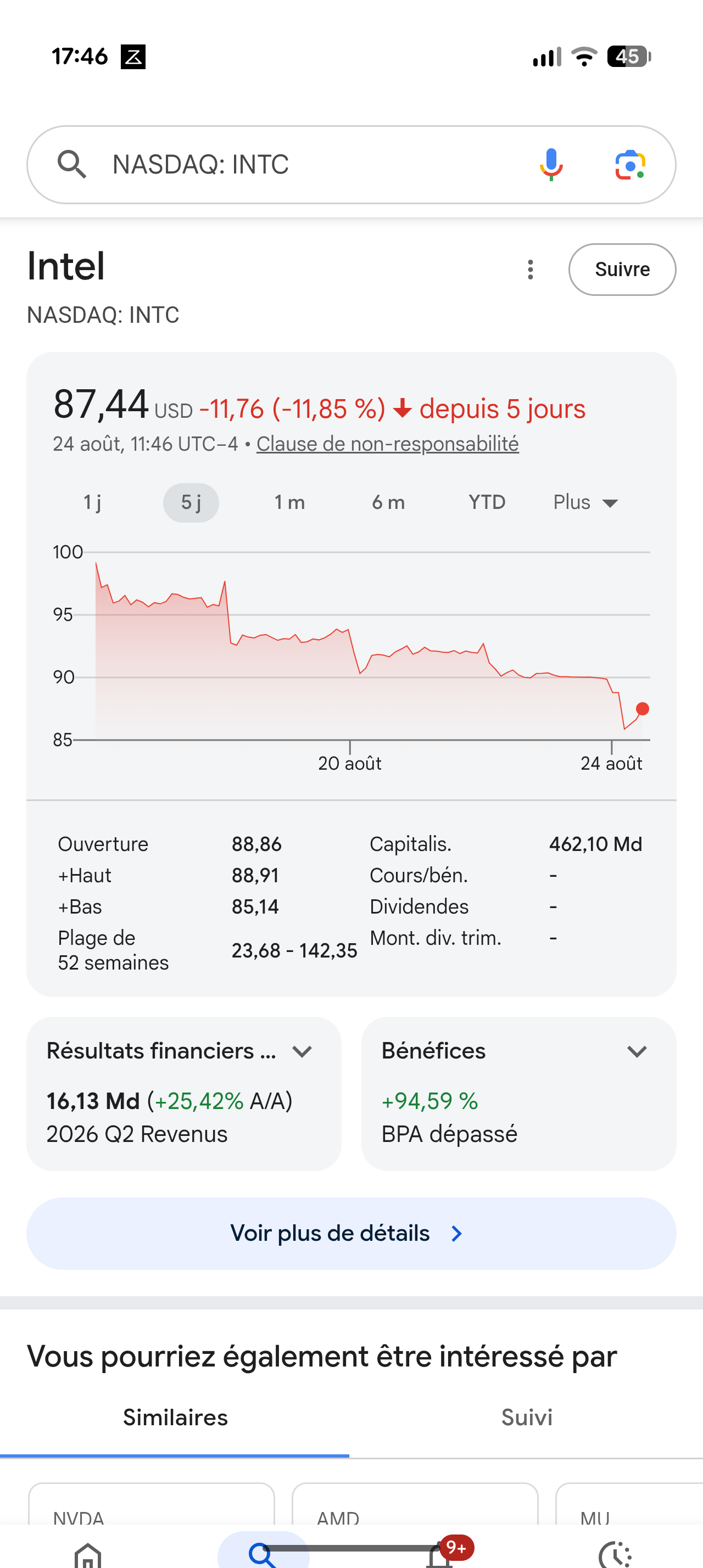This screenshot has height=1568, width=703.
Task: Switch to the Suivi tab
Action: click(527, 1418)
